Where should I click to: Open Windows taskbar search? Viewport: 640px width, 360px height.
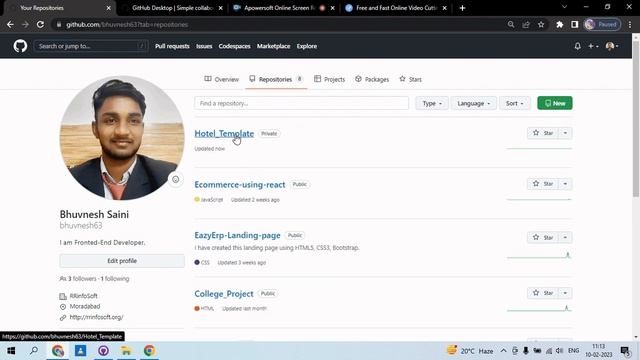34,351
